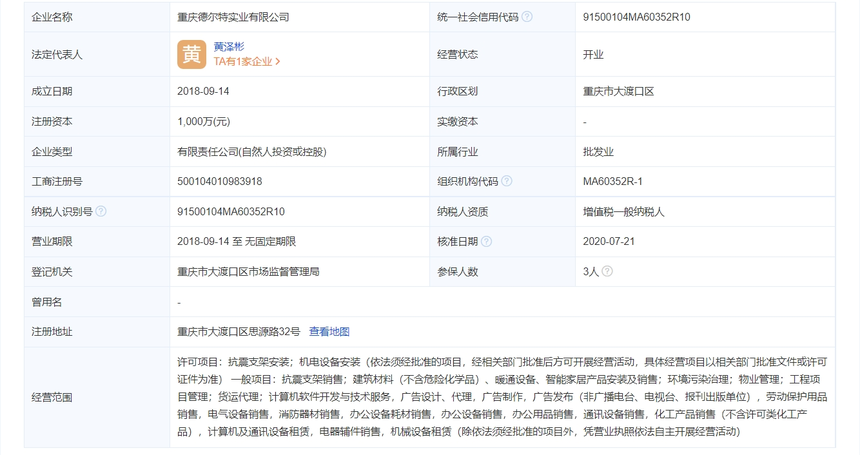This screenshot has width=860, height=455.
Task: Click the 重庆市大渡口区 district value
Action: tap(618, 92)
